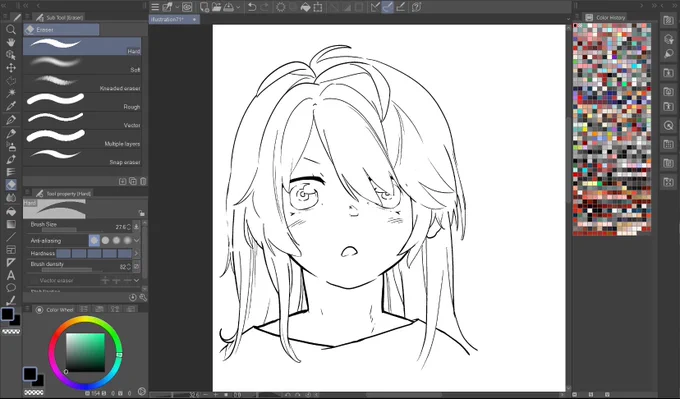The height and width of the screenshot is (399, 680).
Task: Open the Tool property [Hard] tab
Action: [x=63, y=193]
